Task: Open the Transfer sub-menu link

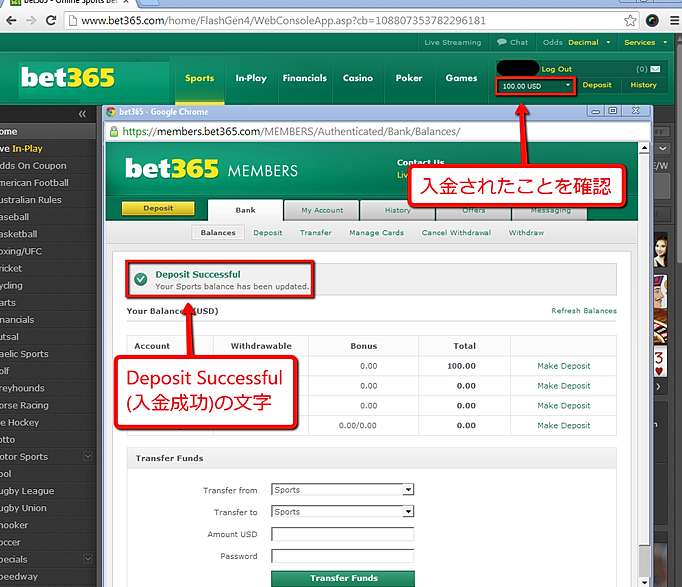Action: click(x=316, y=233)
